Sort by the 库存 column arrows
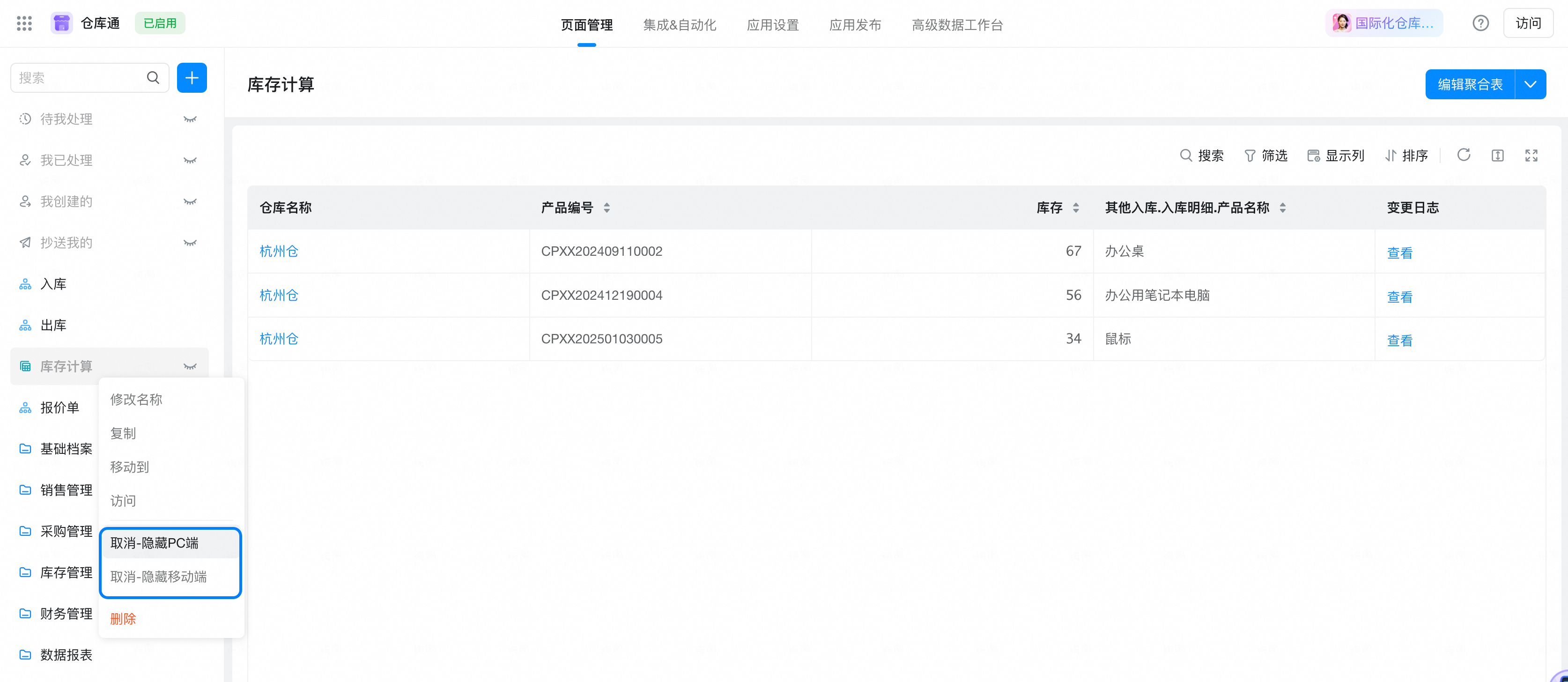 (x=1076, y=208)
